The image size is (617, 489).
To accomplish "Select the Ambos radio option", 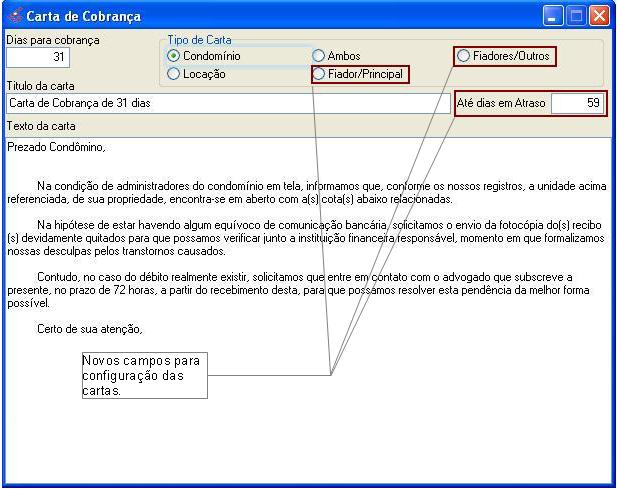I will 319,56.
